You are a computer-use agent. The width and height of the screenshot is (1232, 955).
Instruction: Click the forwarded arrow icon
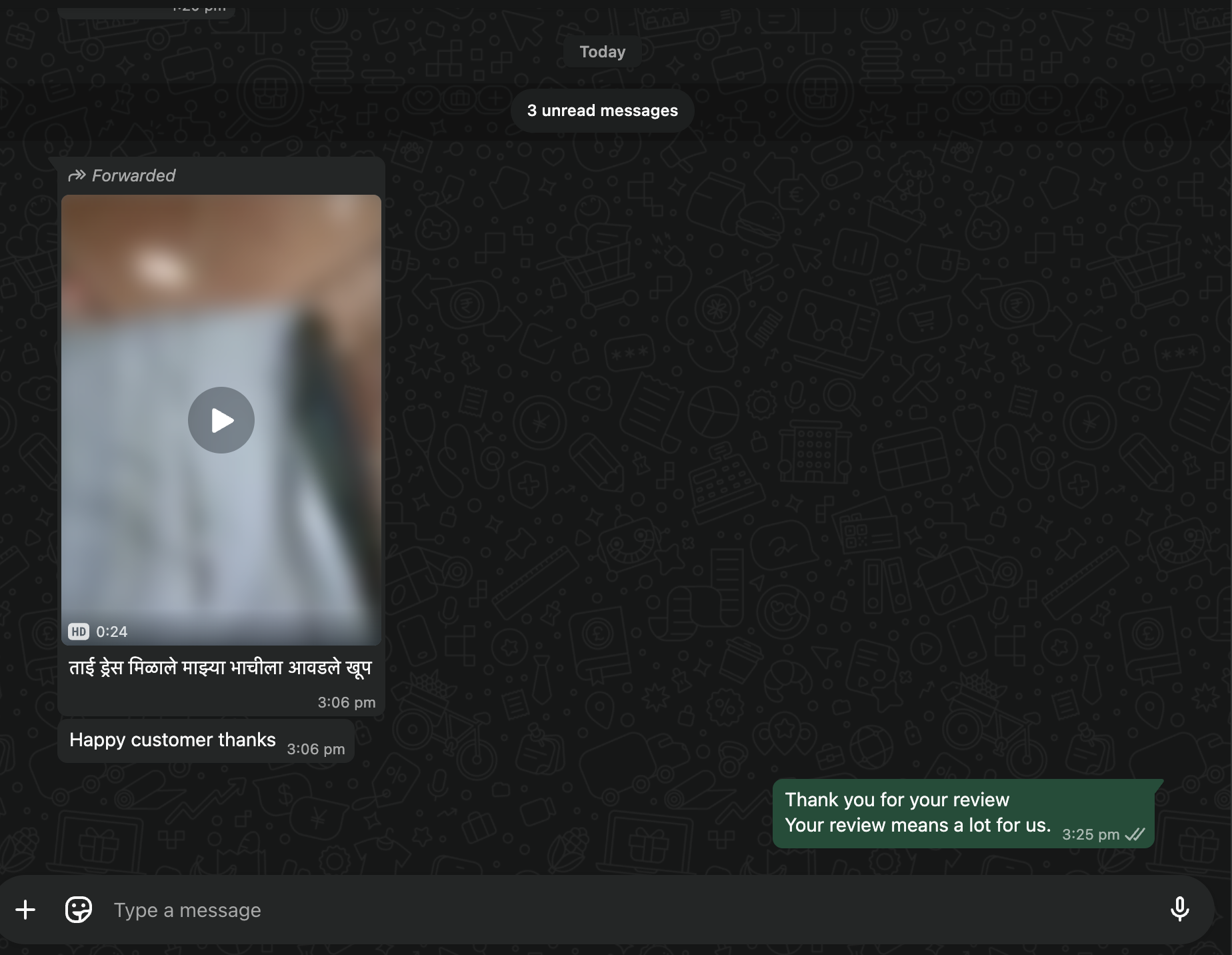(x=77, y=175)
